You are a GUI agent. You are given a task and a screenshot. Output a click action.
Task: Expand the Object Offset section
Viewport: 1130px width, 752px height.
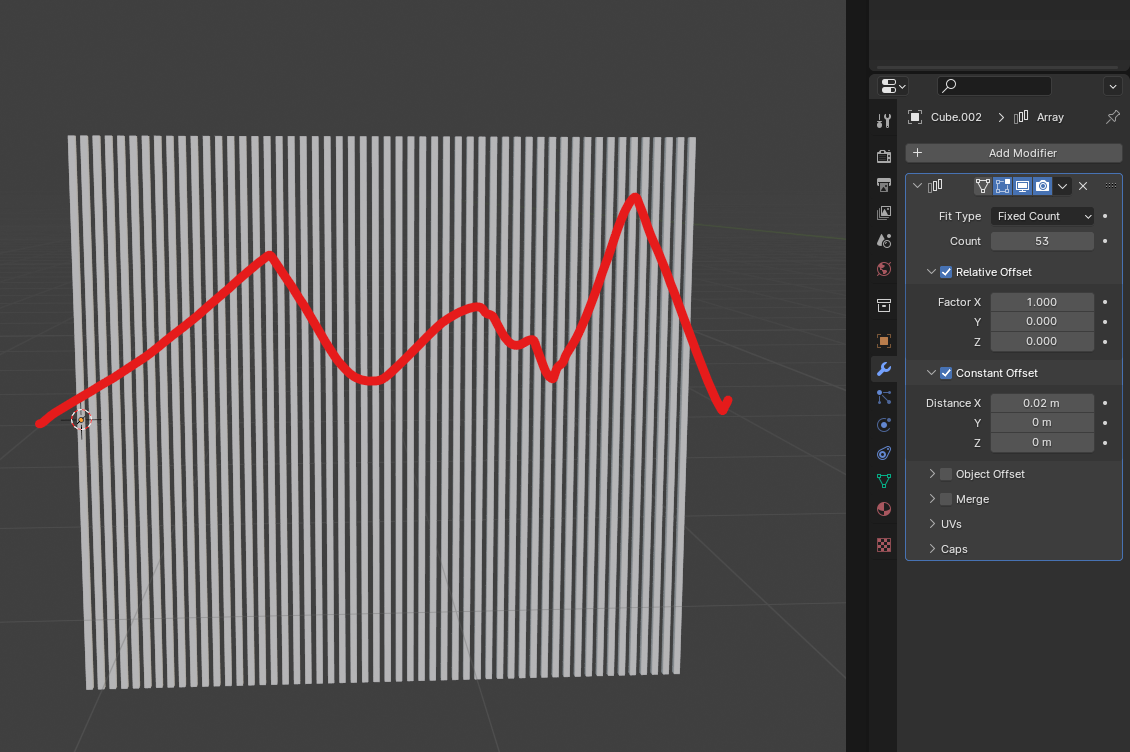[932, 474]
